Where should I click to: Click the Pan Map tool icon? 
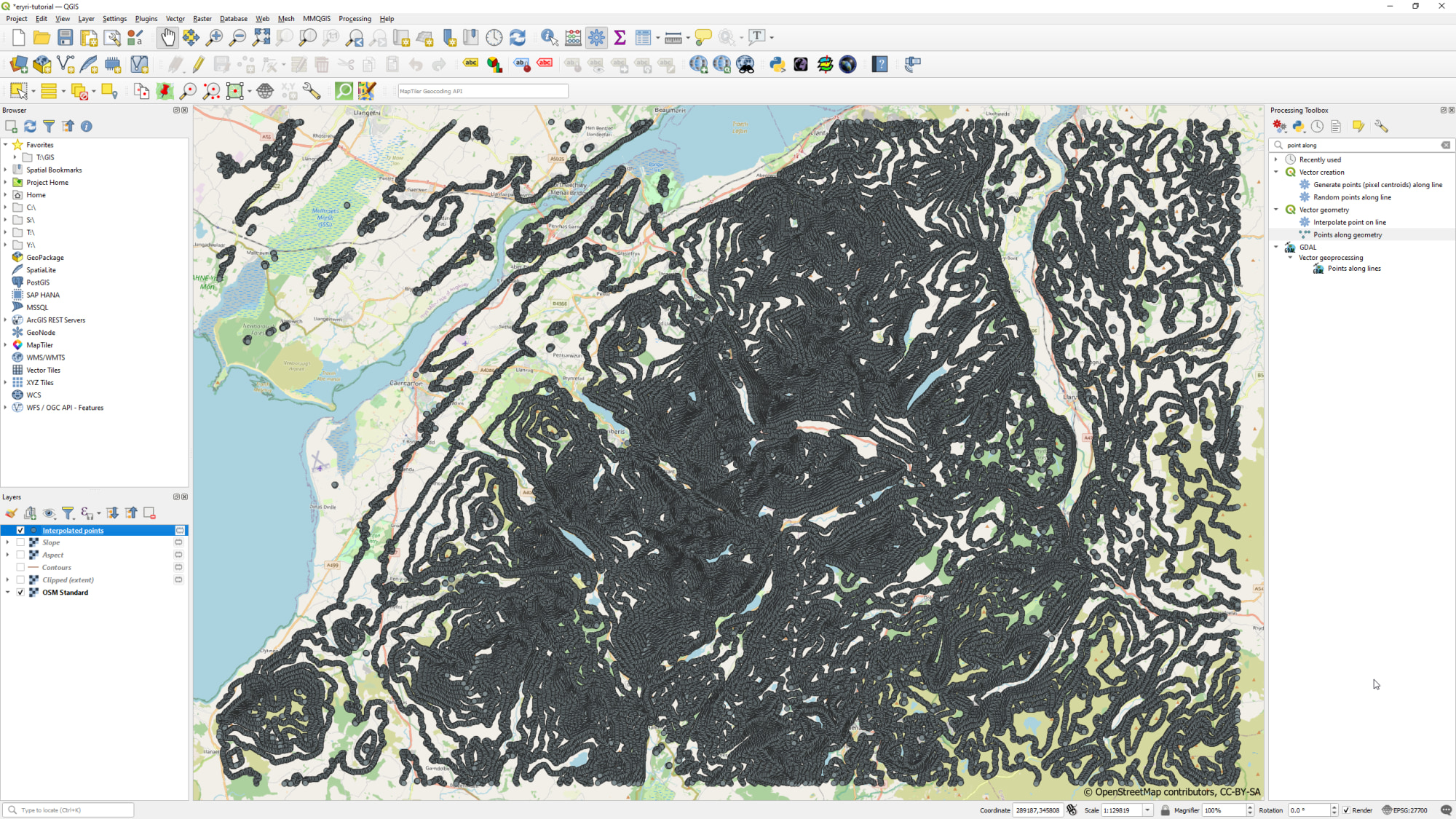(x=167, y=37)
